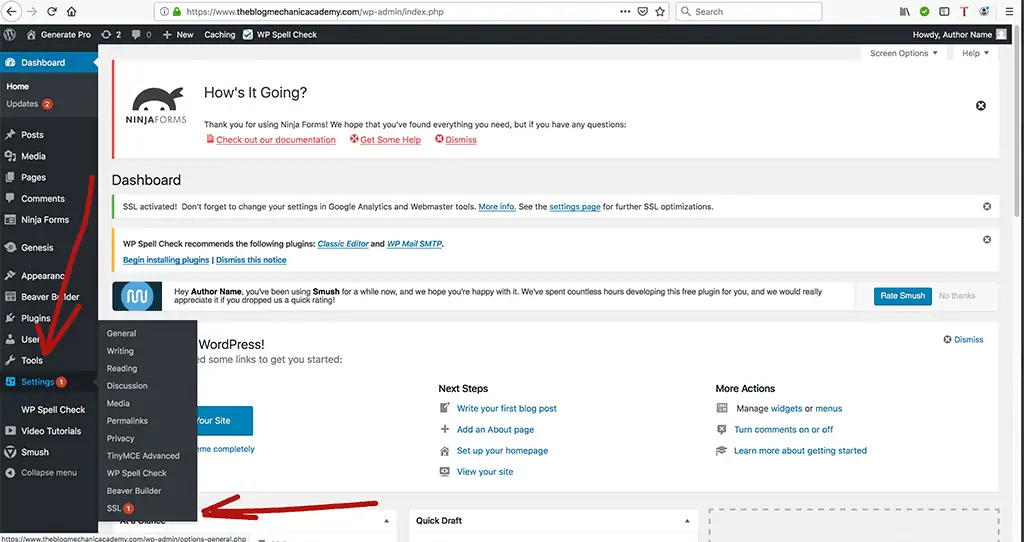This screenshot has width=1024, height=542.
Task: Open the Media item in sidebar
Action: pos(33,156)
